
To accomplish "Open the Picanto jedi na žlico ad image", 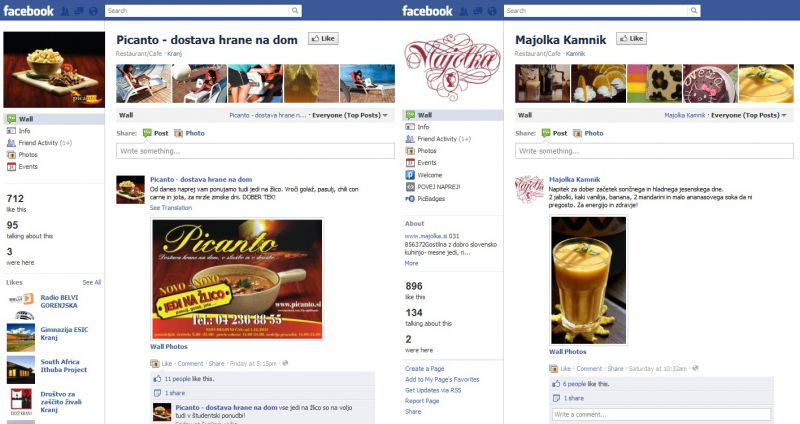I will click(237, 279).
